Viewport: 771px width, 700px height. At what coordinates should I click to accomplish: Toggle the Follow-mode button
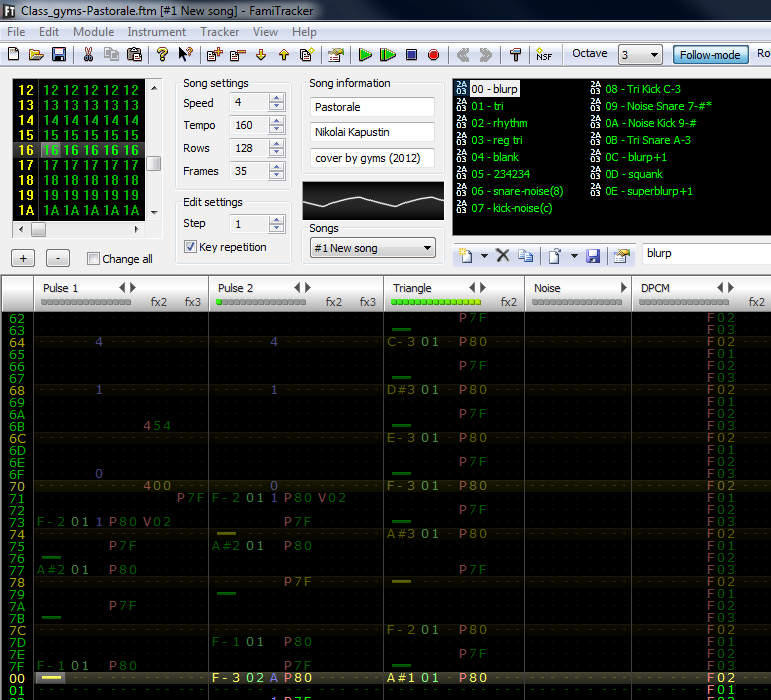710,55
